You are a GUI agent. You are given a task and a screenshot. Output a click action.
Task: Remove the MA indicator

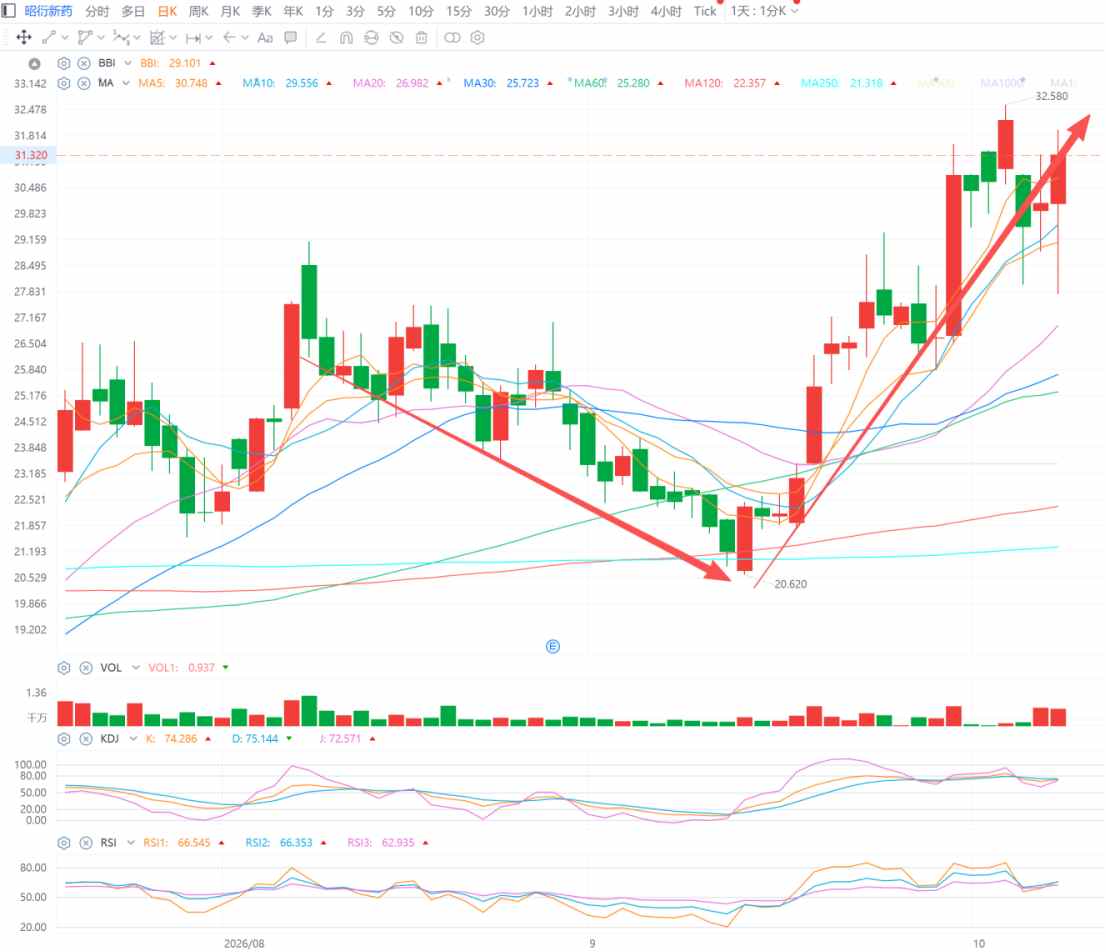click(84, 83)
